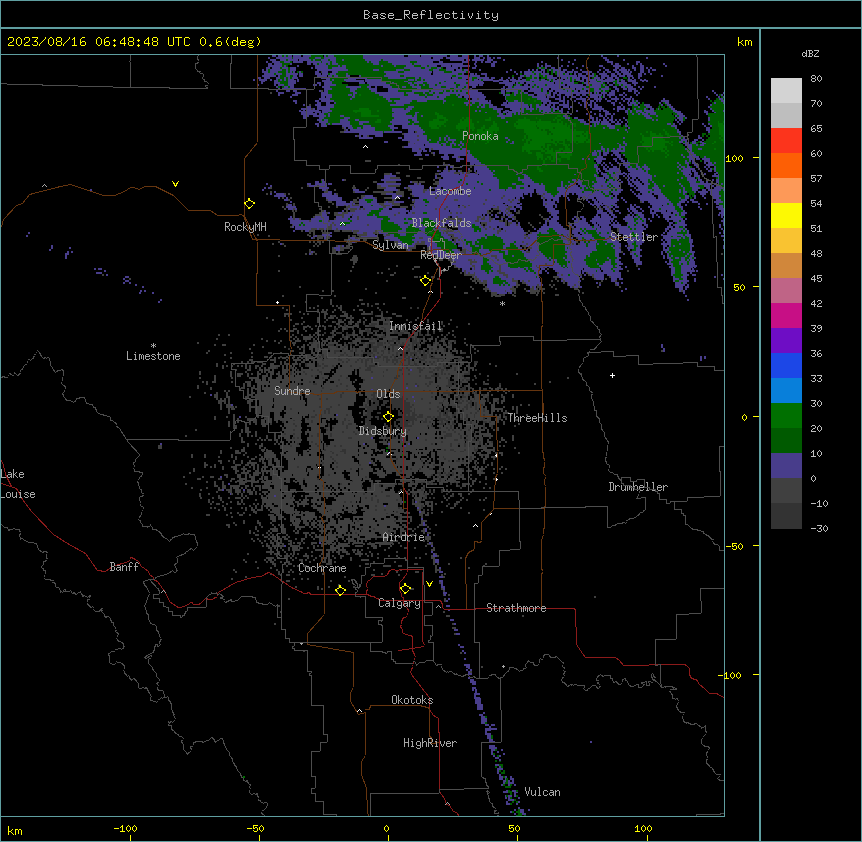Click the yellow v marker northwest of RockyMH
Image resolution: width=862 pixels, height=842 pixels.
(175, 184)
